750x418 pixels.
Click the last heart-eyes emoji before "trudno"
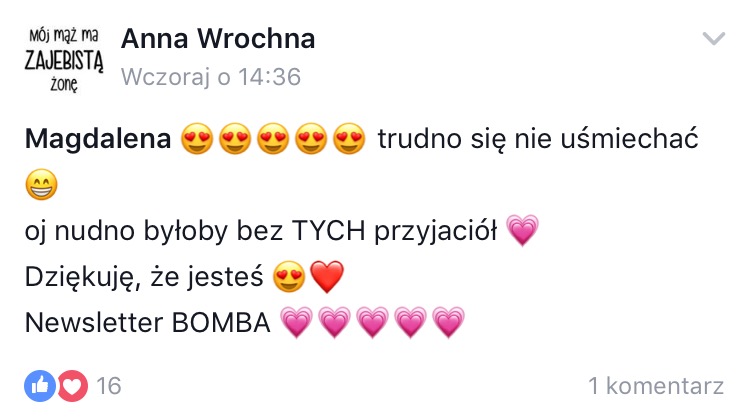click(349, 139)
